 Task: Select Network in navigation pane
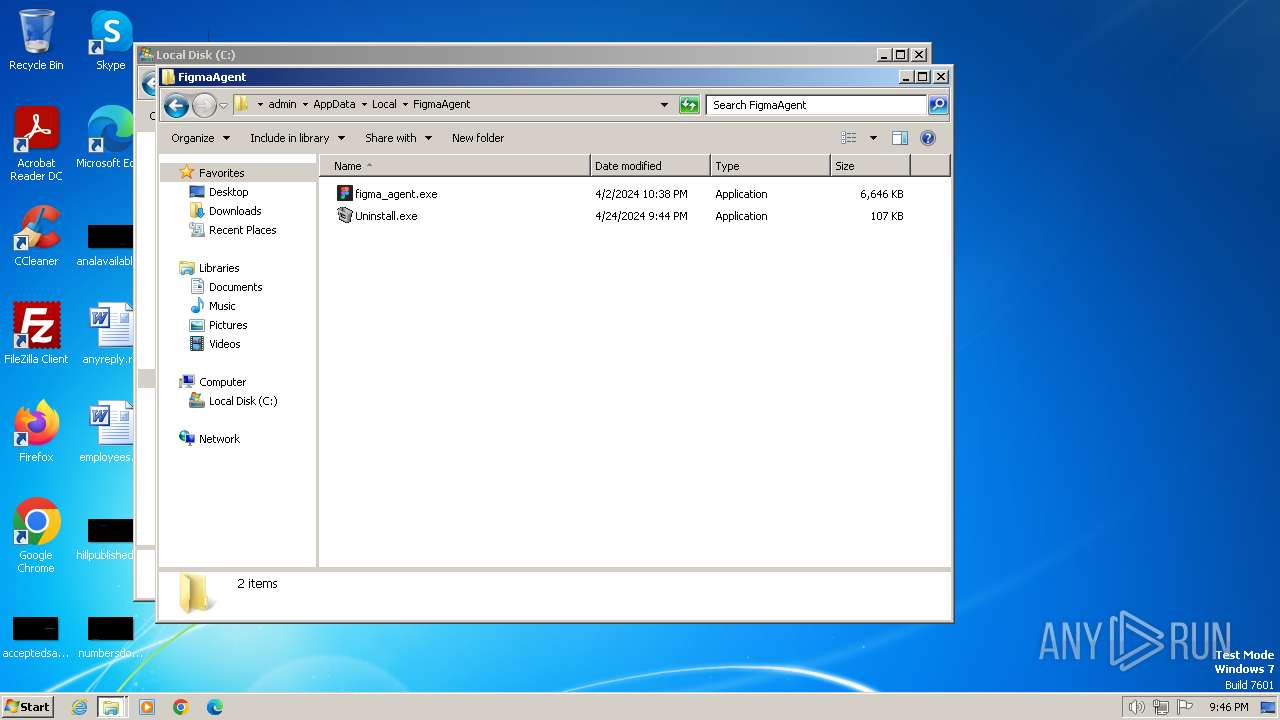pos(219,439)
